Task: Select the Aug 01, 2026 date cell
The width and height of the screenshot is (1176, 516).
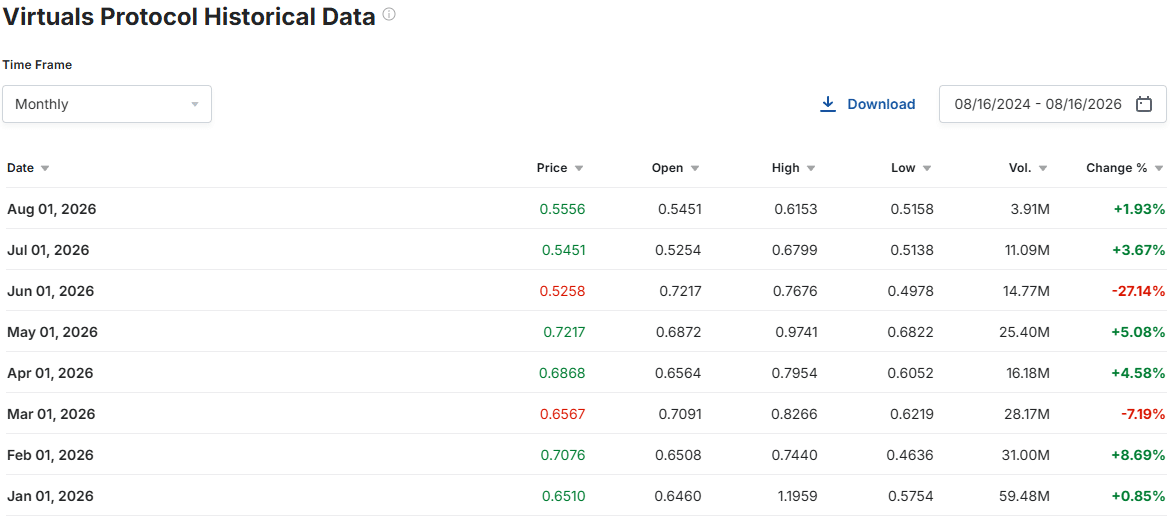Action: pyautogui.click(x=52, y=208)
